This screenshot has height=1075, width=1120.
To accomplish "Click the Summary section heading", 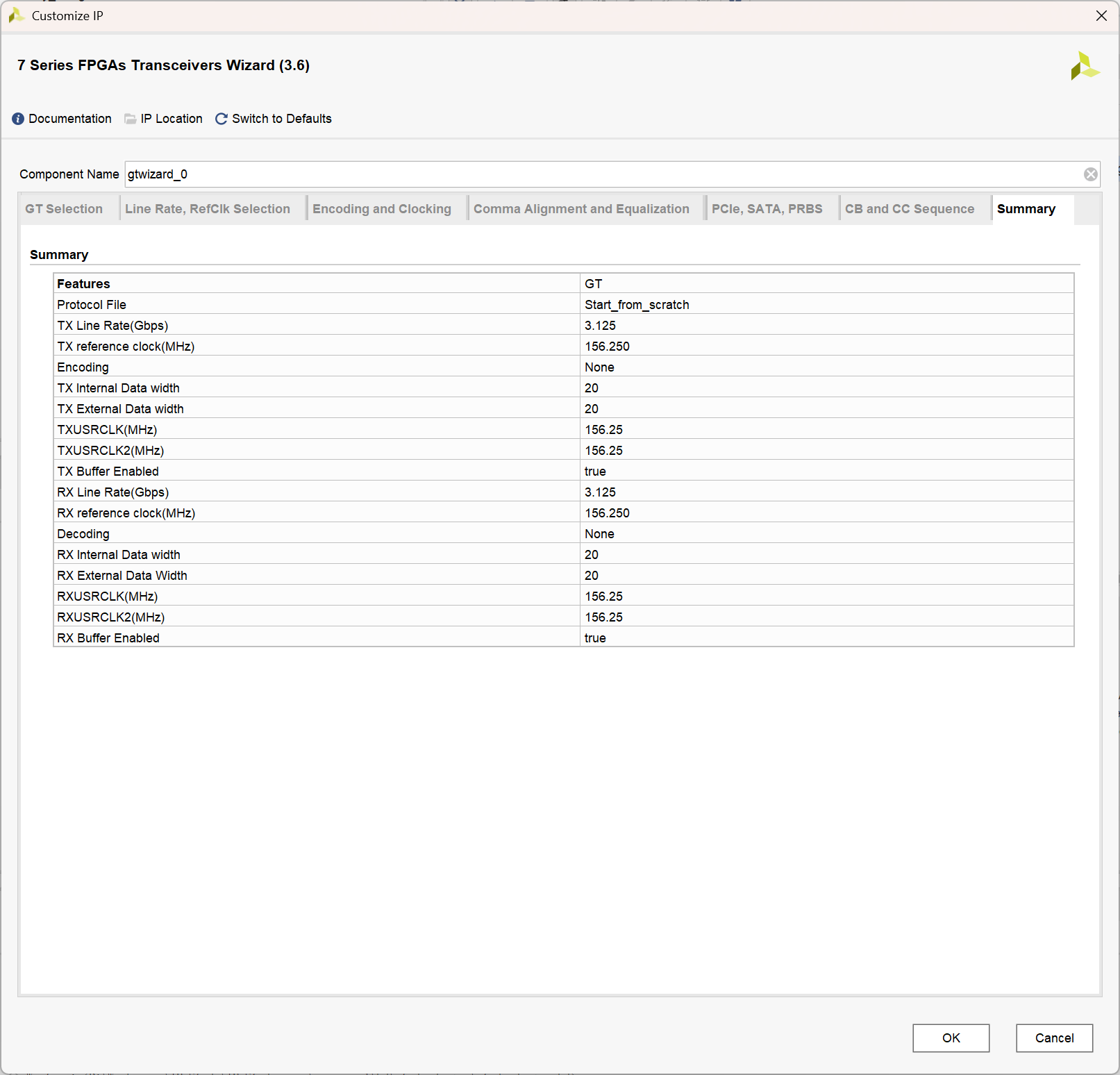I will (59, 255).
